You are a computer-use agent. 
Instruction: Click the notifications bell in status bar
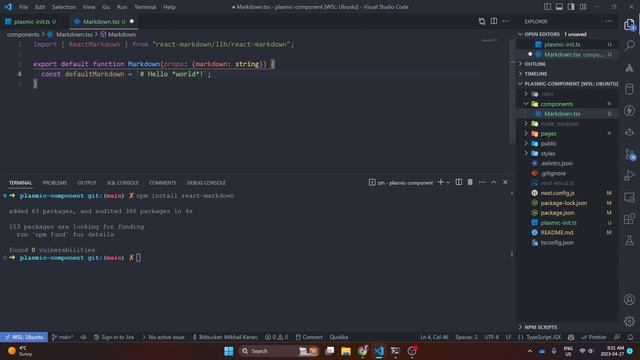point(631,337)
